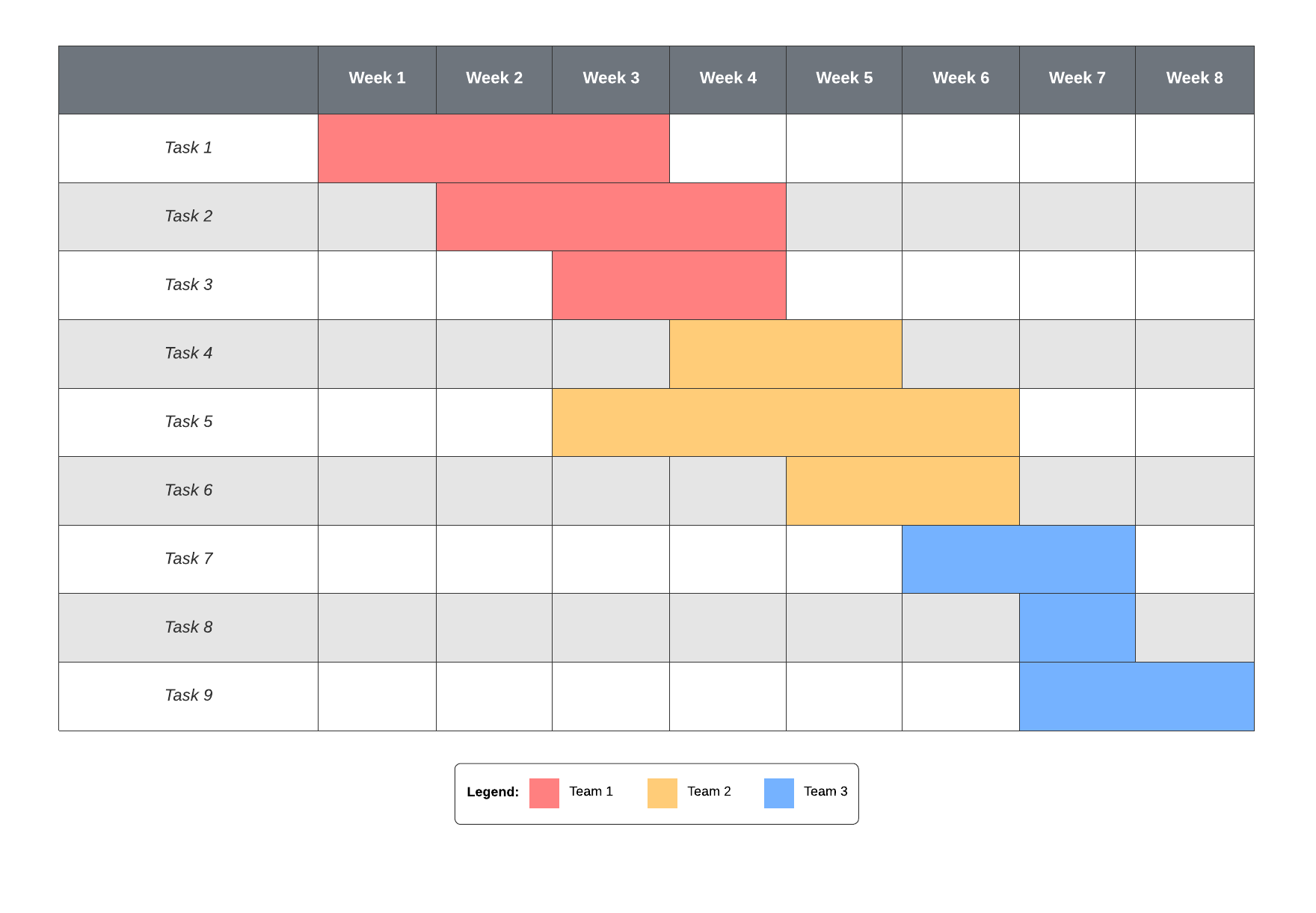Select the orange Task 6 bar

pyautogui.click(x=903, y=491)
